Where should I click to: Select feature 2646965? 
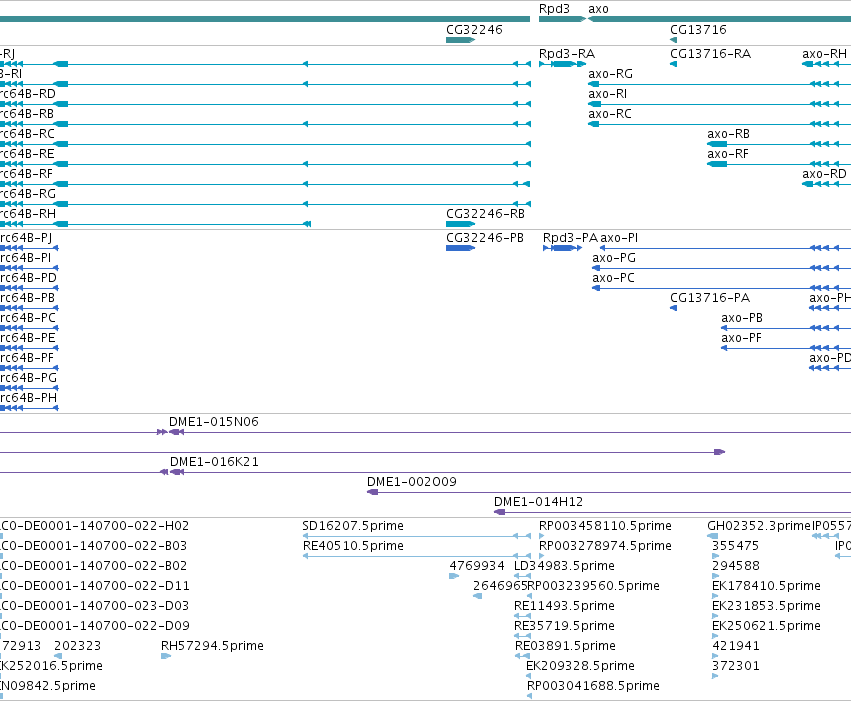tap(500, 586)
